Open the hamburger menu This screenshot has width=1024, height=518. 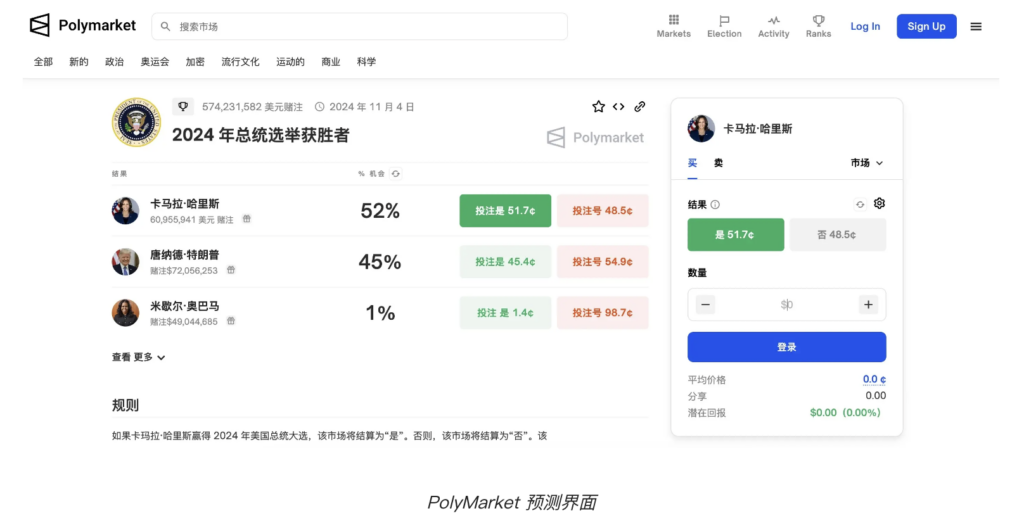coord(976,27)
